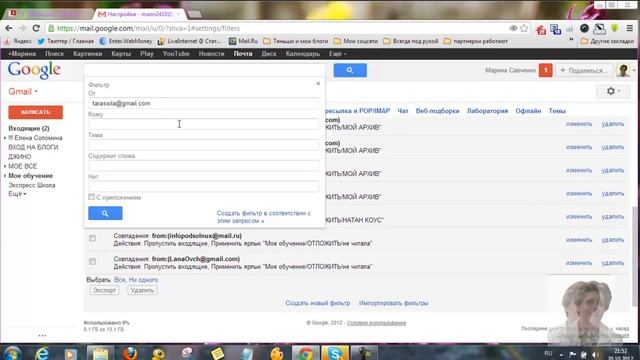Click the green shield extension icon
The width and height of the screenshot is (640, 360).
pos(614,28)
